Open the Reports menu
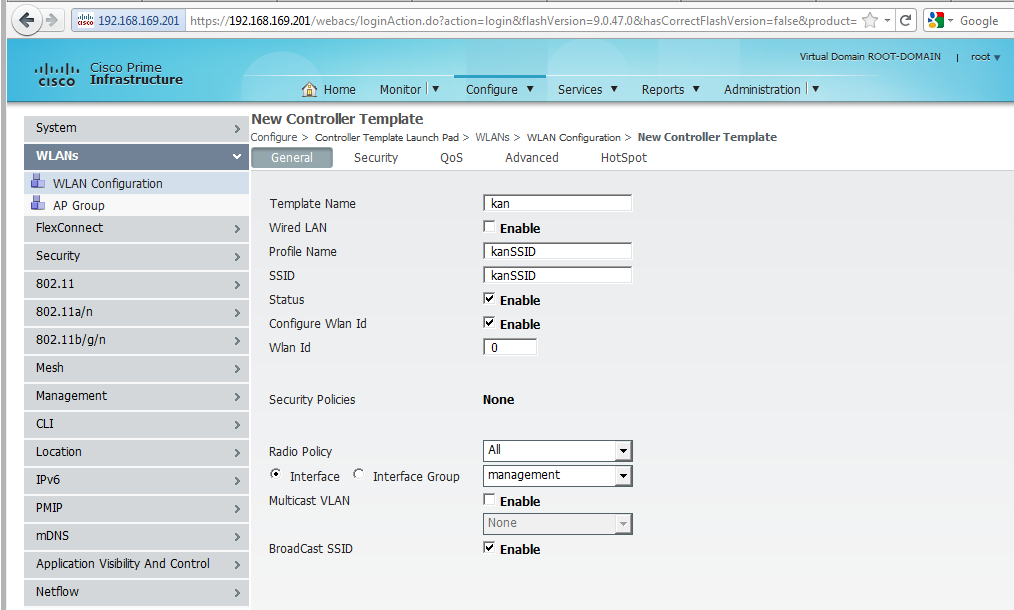The height and width of the screenshot is (610, 1014). click(670, 89)
